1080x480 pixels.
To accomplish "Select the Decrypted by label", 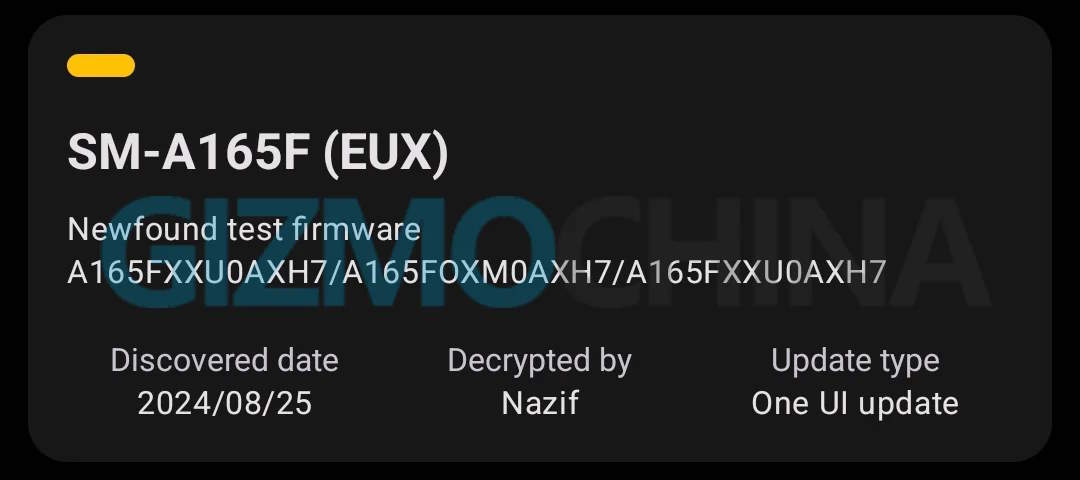I will coord(539,362).
